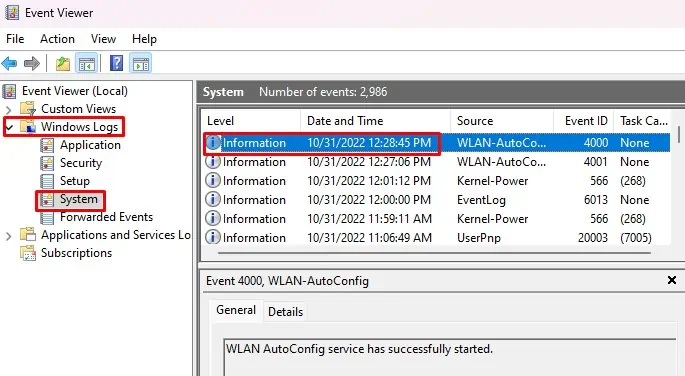Open Help via the question mark icon
This screenshot has height=376, width=685.
[116, 63]
